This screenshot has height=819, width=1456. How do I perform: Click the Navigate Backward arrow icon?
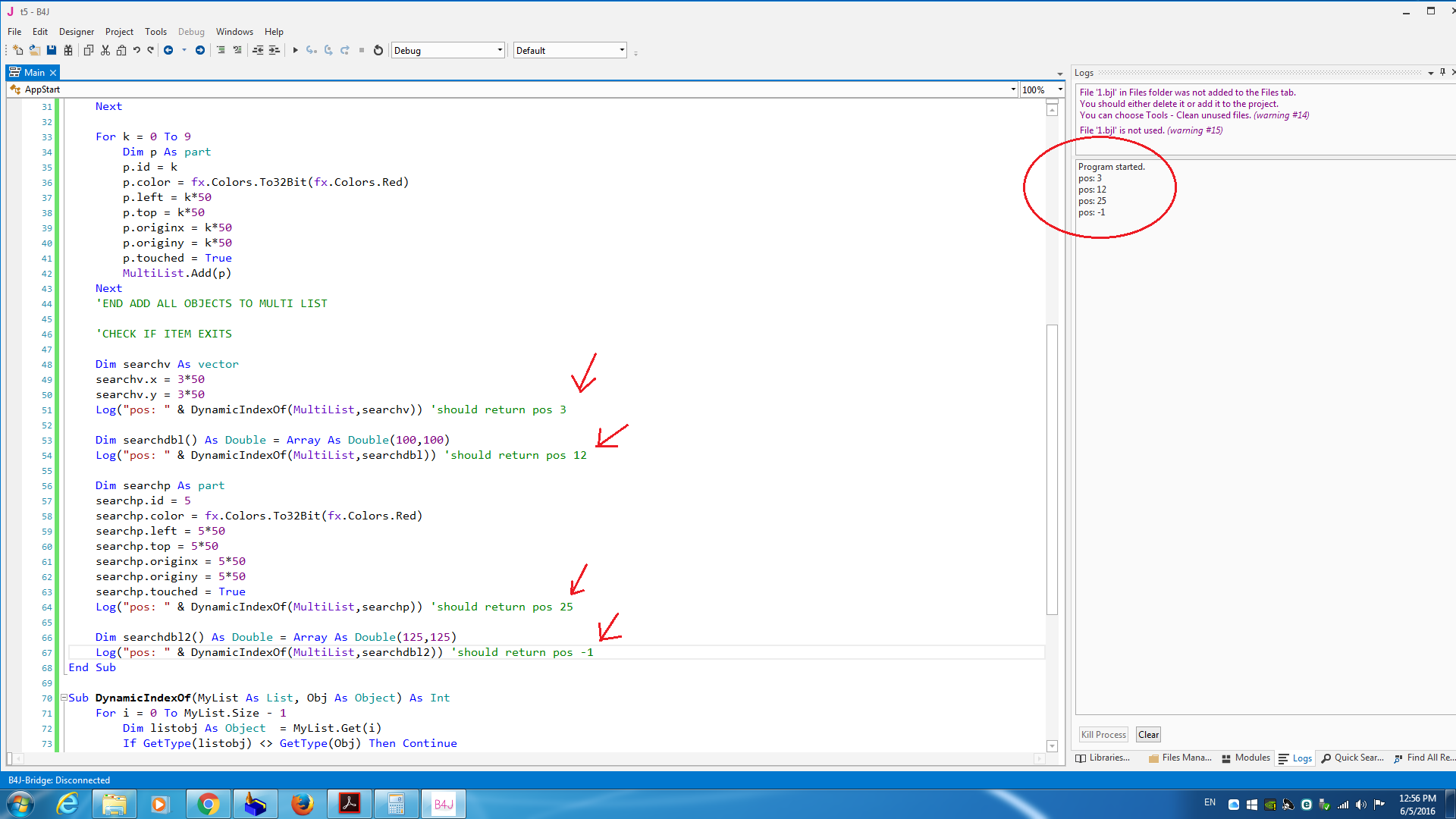coord(168,50)
